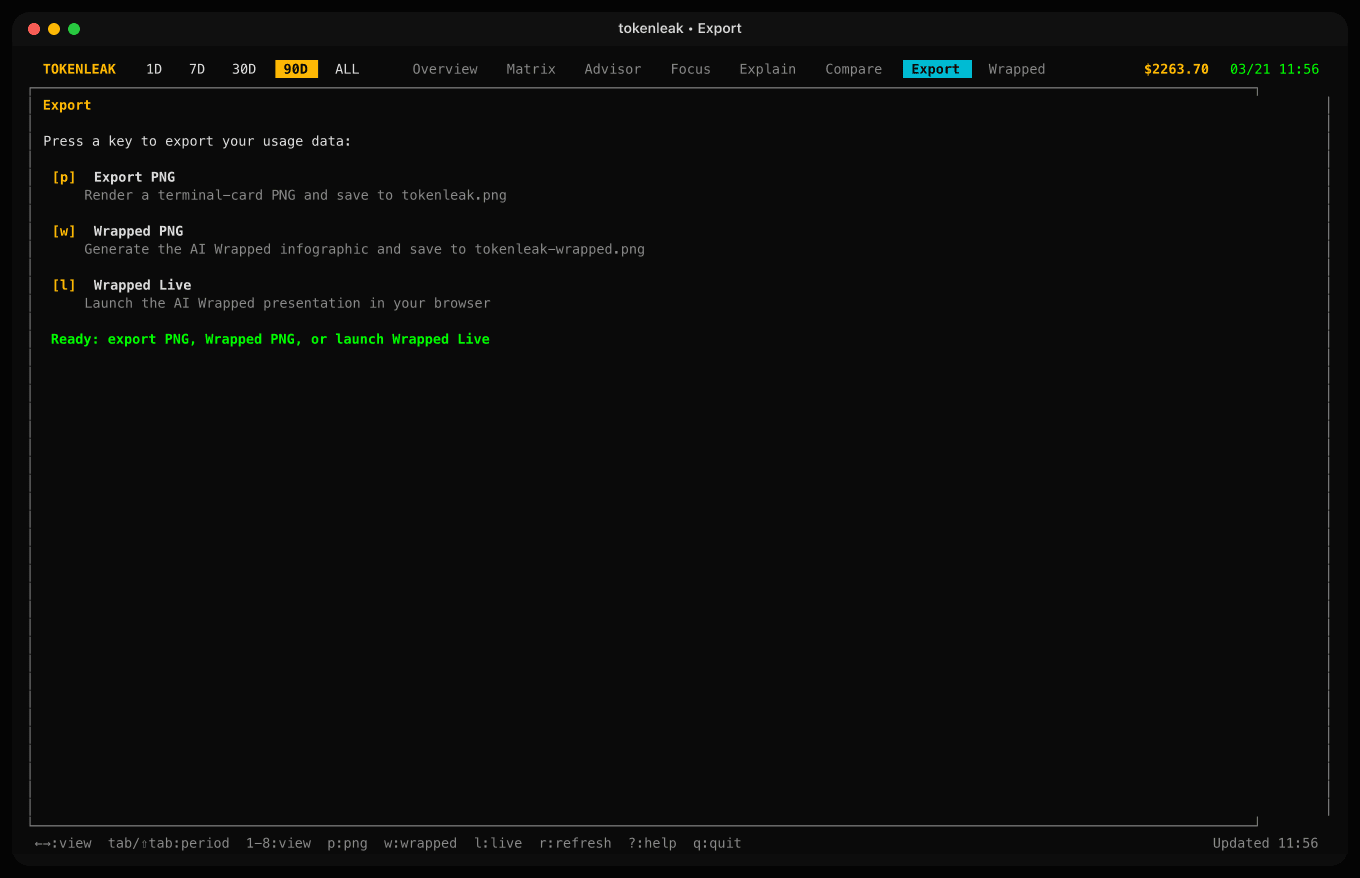Click the w:wrapped footer hint
The height and width of the screenshot is (878, 1360).
coord(420,843)
